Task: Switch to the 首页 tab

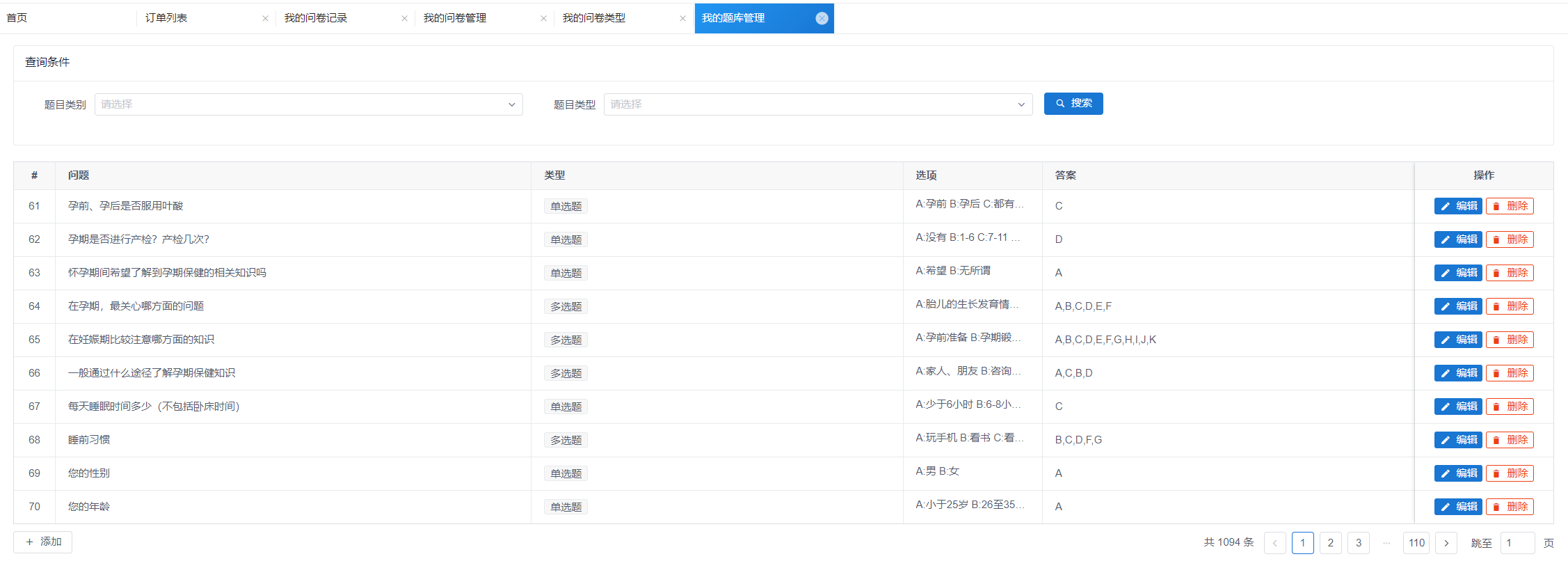Action: (17, 18)
